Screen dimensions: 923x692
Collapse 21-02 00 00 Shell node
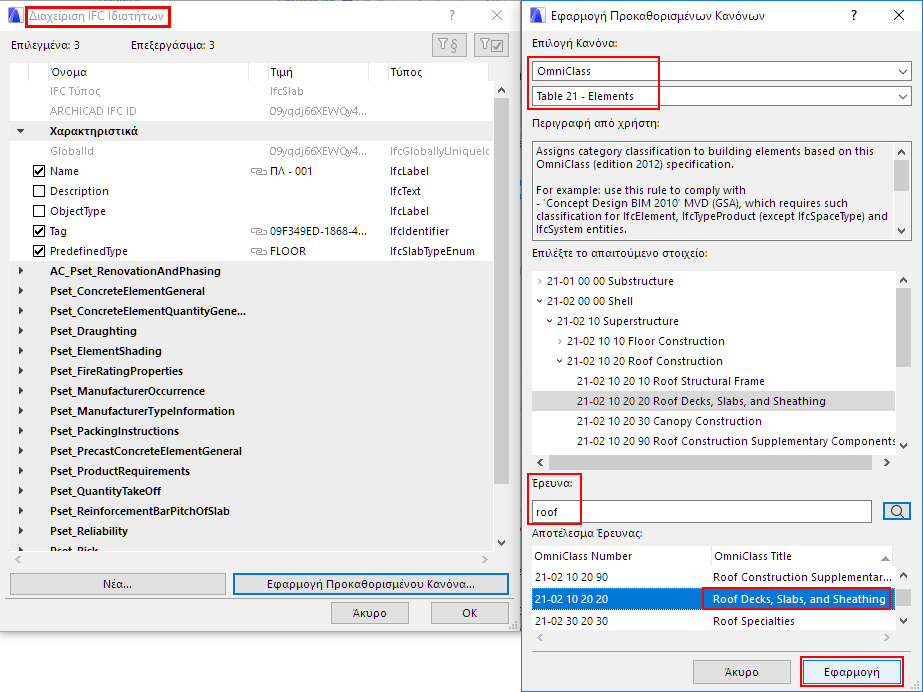pyautogui.click(x=539, y=301)
